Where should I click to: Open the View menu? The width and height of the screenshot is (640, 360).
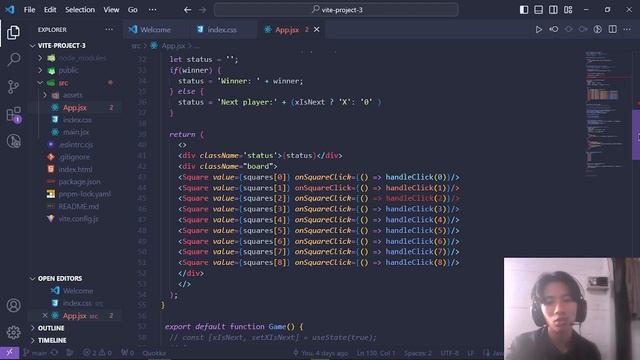tap(111, 10)
